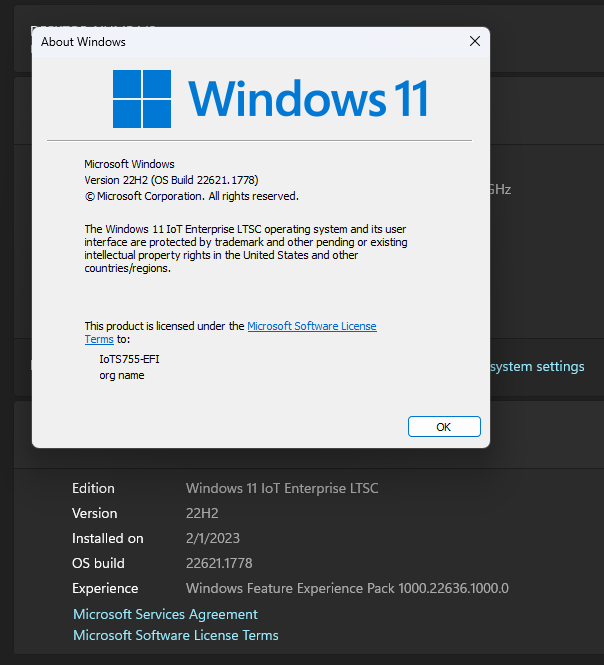
Task: Click the Experience label
Action: tap(105, 588)
